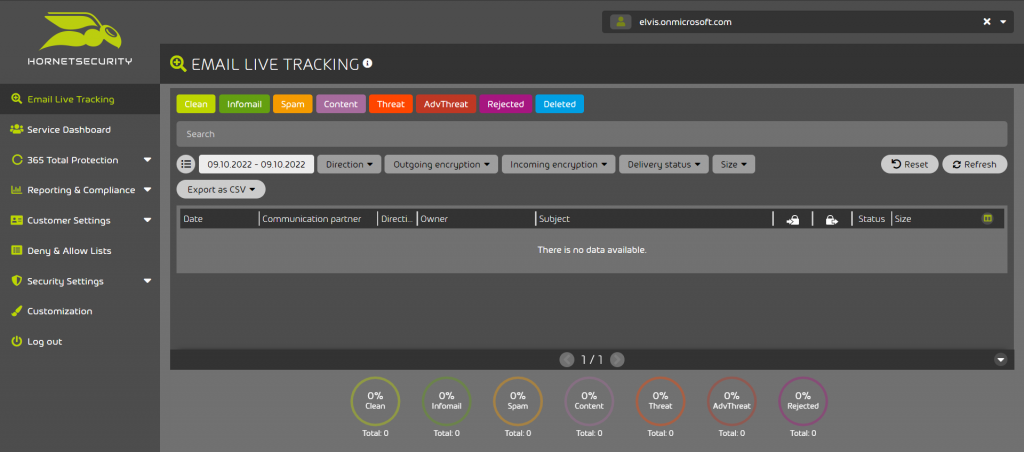Click the Infomail 0% statistics circle
The height and width of the screenshot is (452, 1024).
pyautogui.click(x=447, y=401)
